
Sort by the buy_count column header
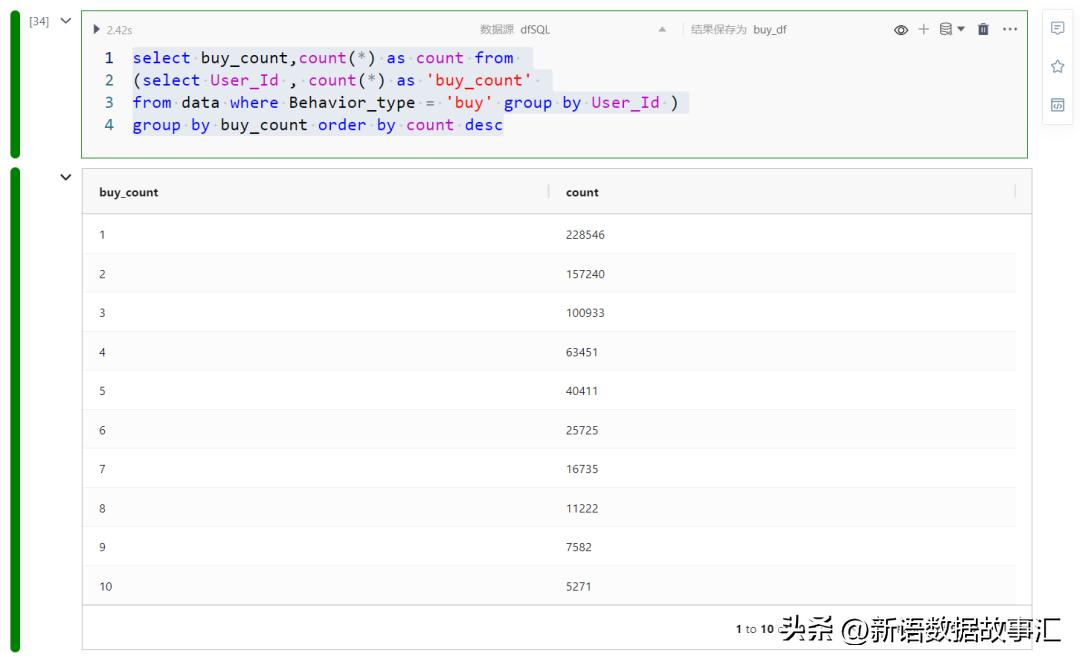pos(129,192)
